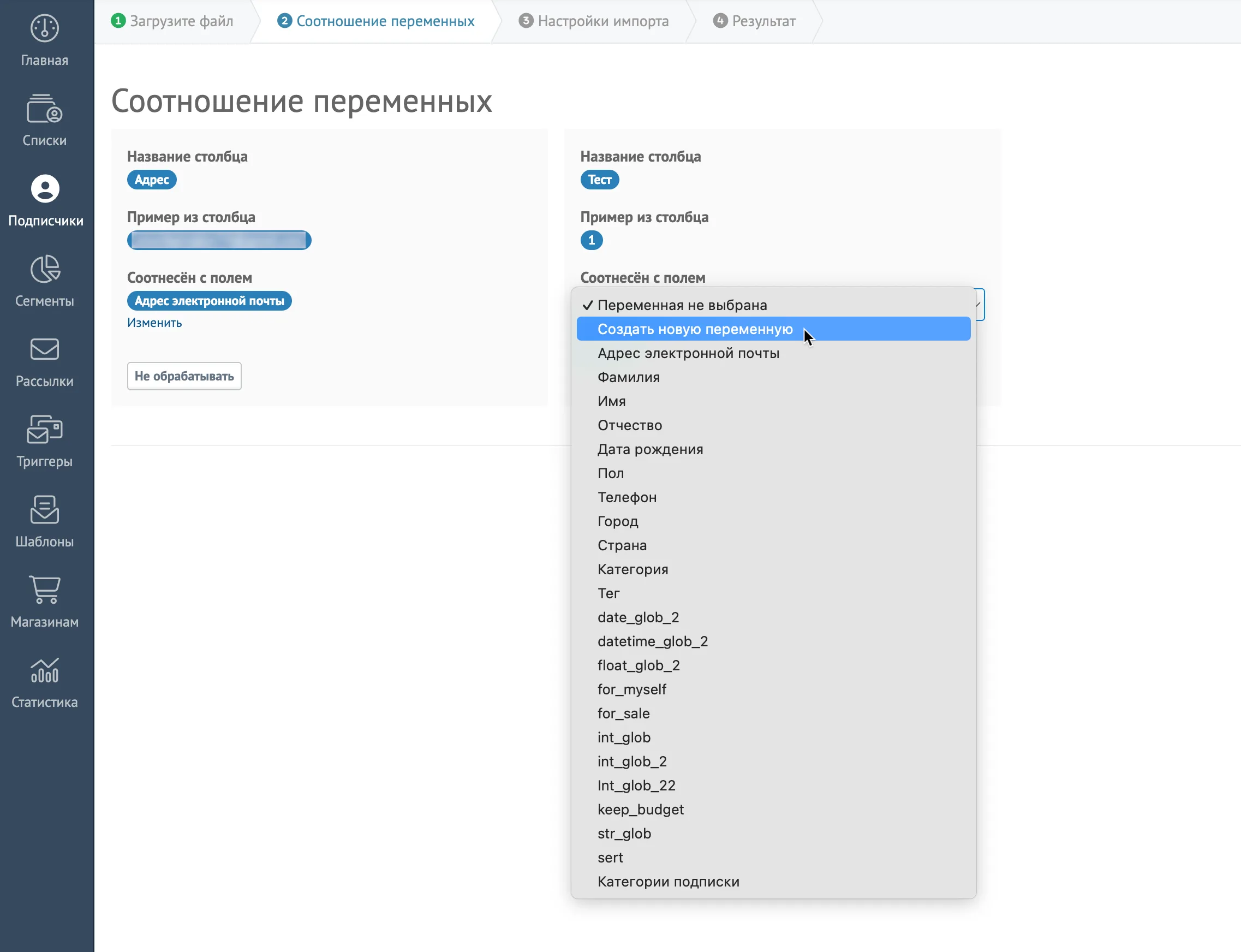This screenshot has width=1241, height=952.
Task: Open the Статистика chart icon
Action: 45,670
